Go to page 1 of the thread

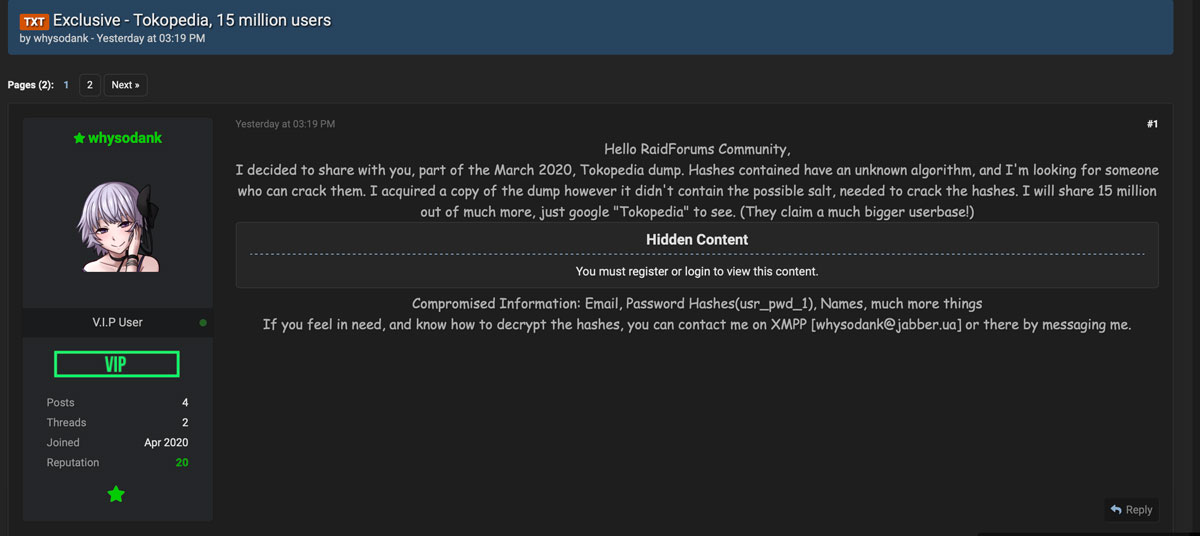click(x=66, y=85)
